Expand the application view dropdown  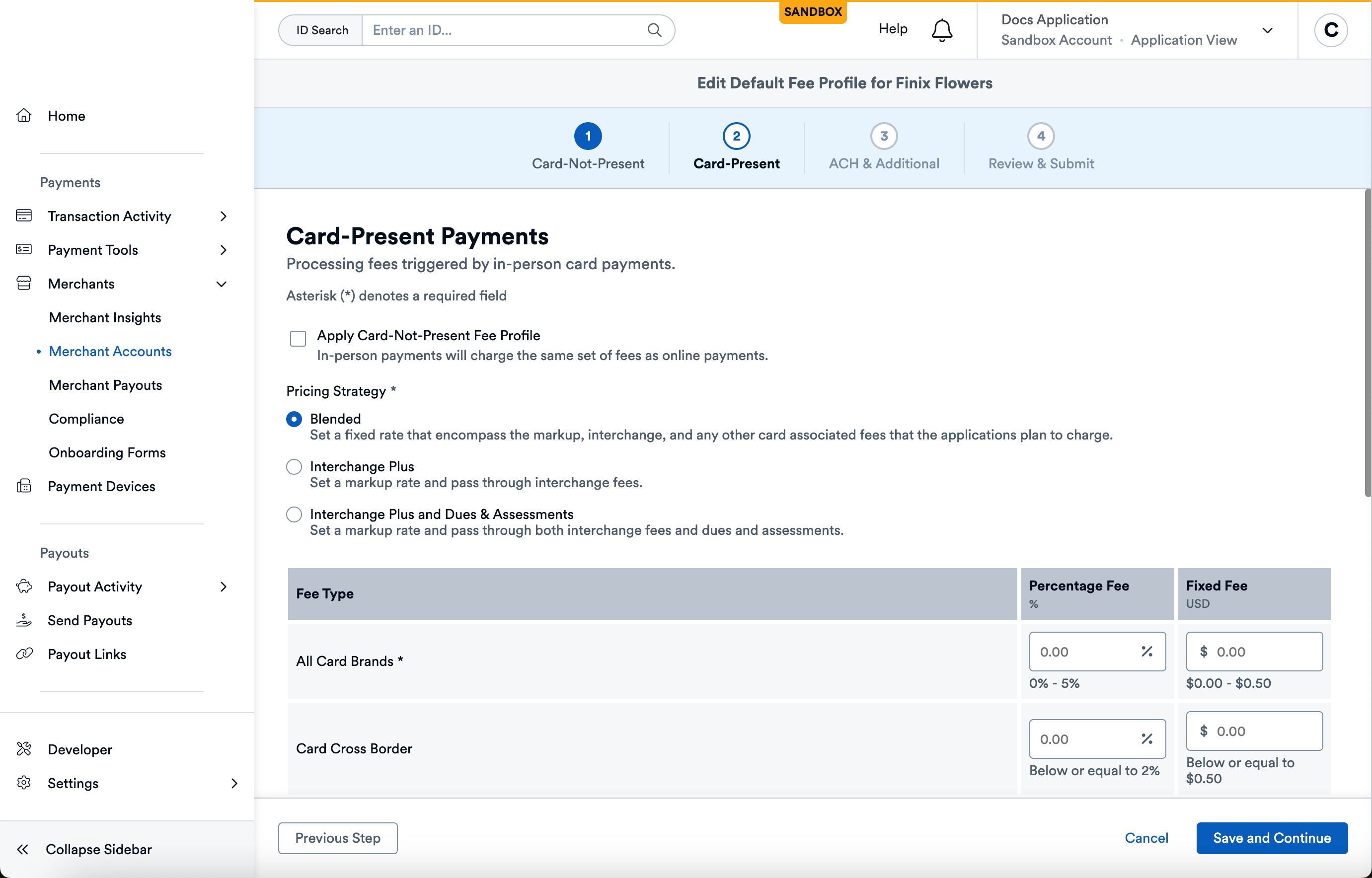(1268, 30)
